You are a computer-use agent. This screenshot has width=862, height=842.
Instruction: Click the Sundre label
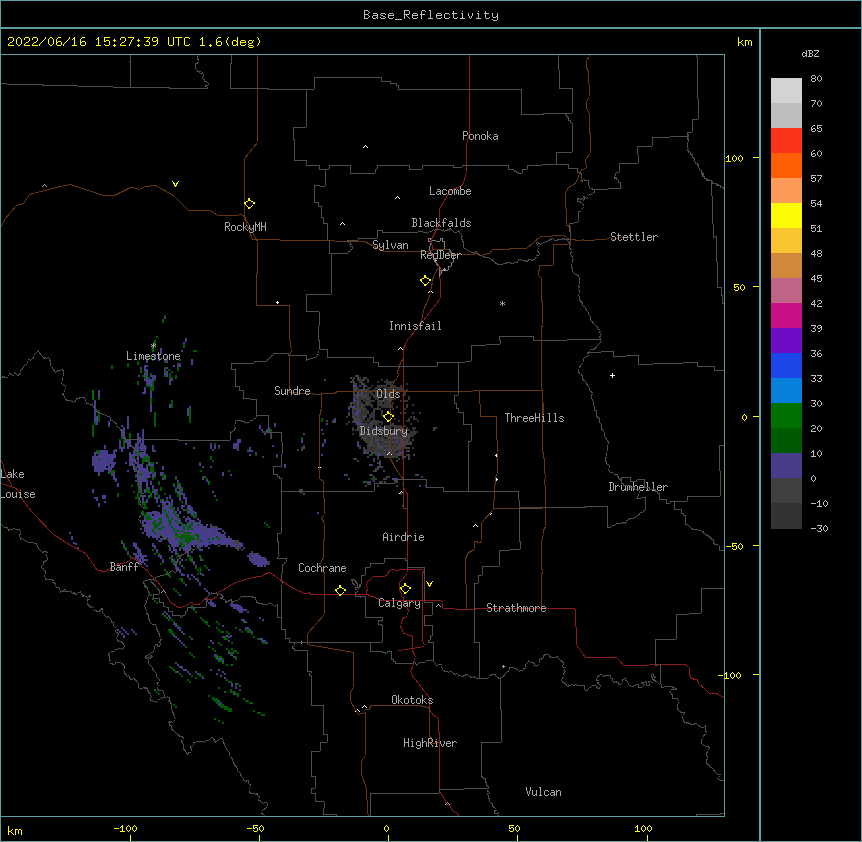click(x=292, y=391)
